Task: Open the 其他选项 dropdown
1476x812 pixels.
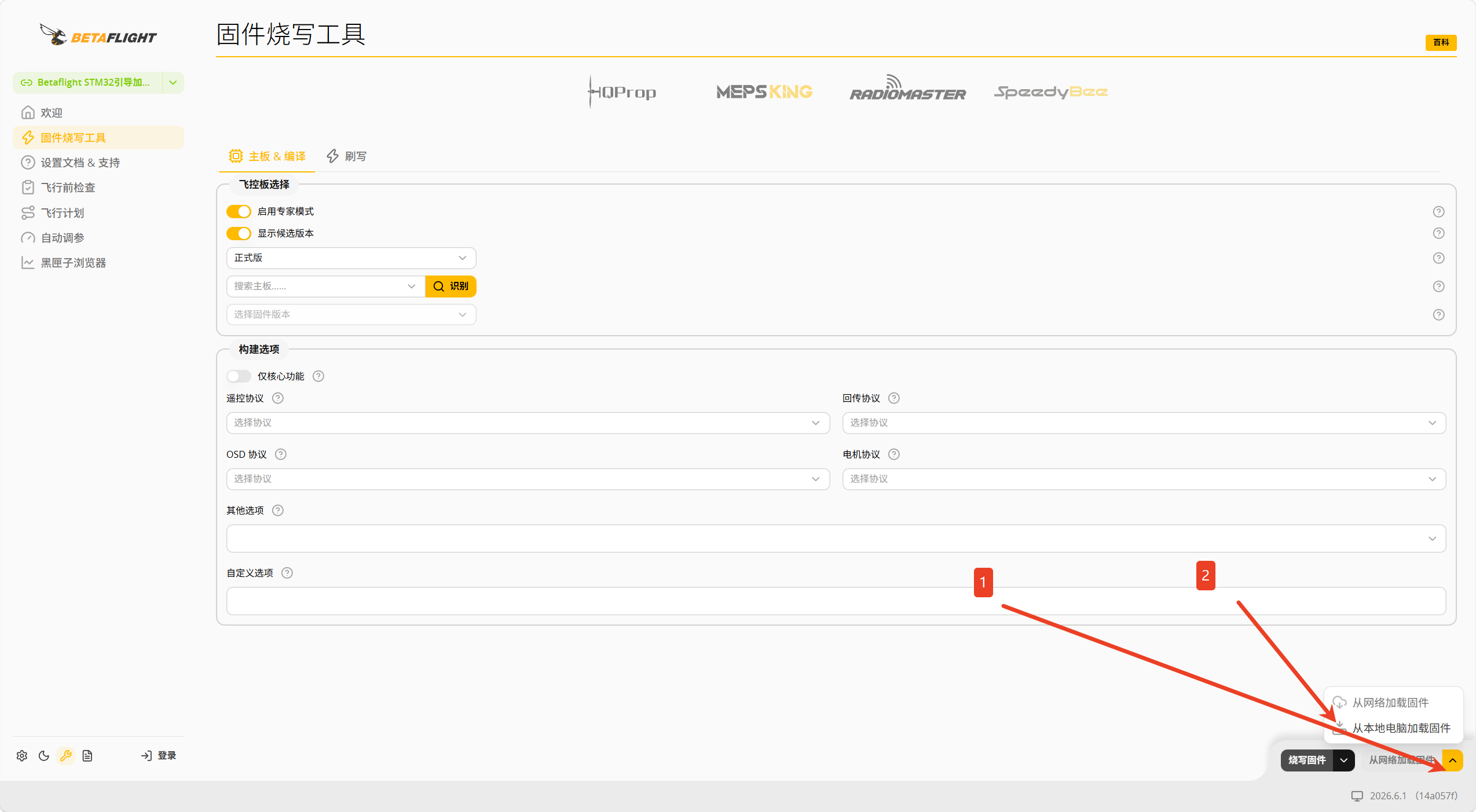Action: point(836,538)
